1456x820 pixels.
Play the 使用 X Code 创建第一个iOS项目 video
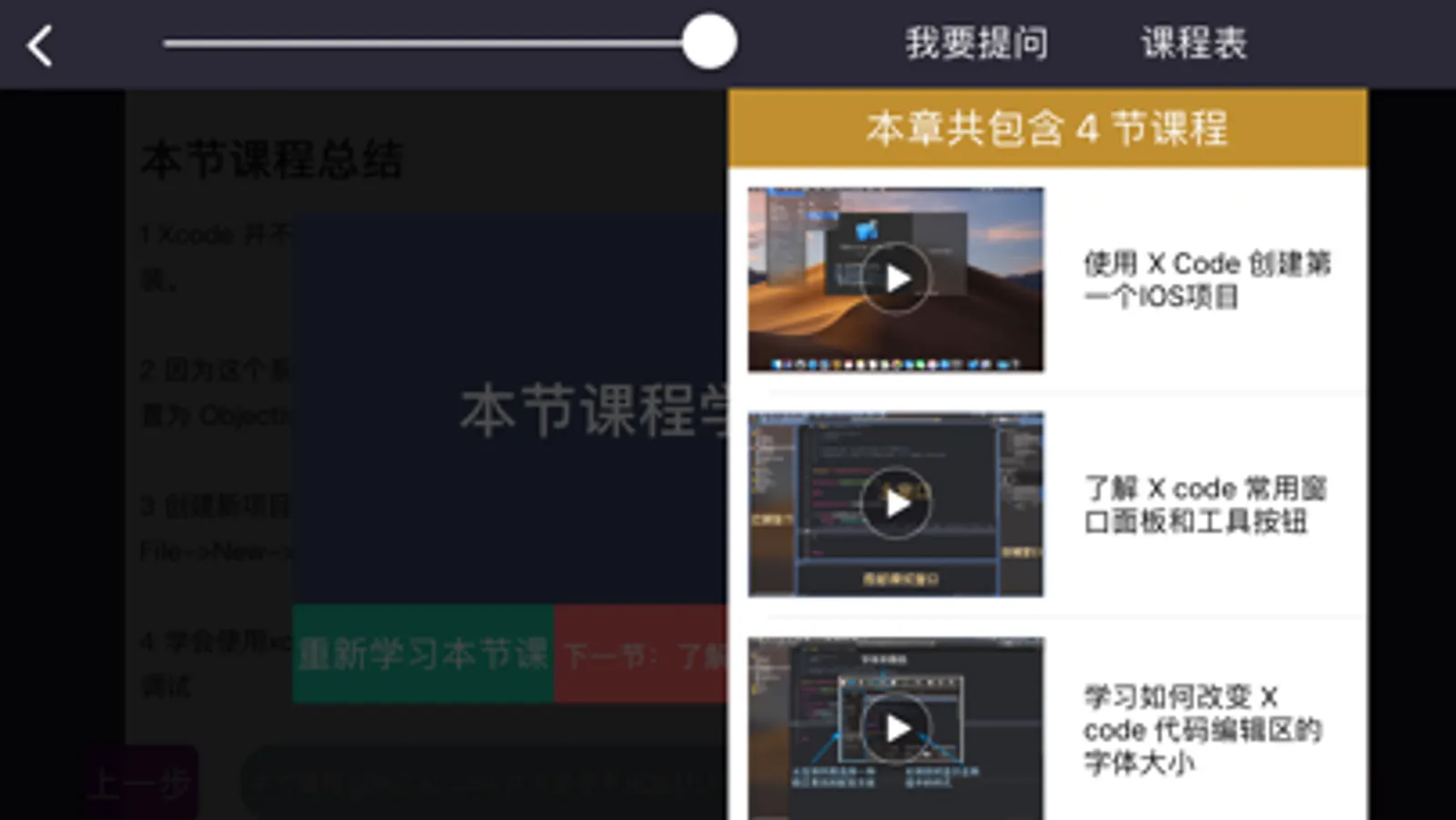[896, 279]
